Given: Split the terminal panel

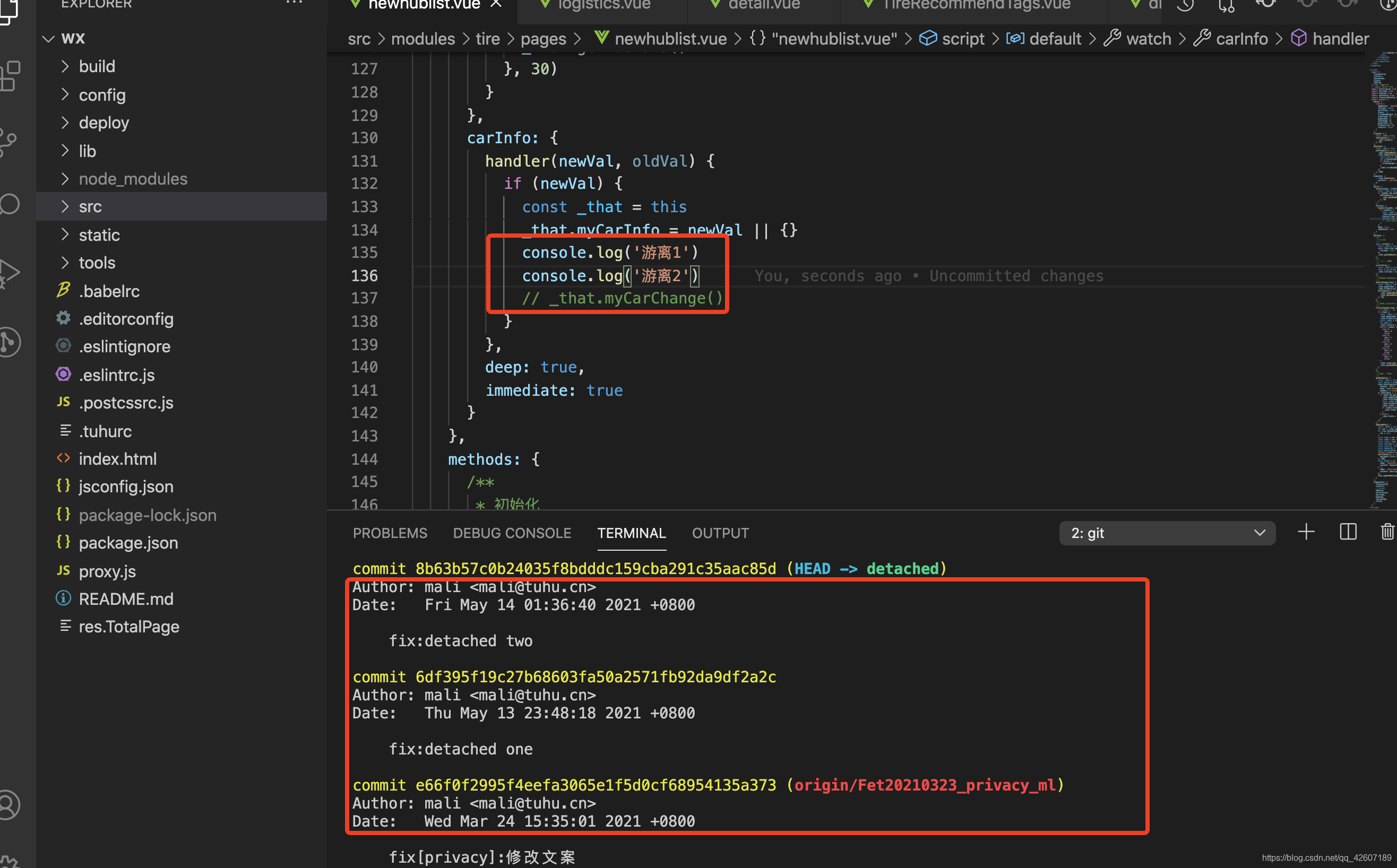Looking at the screenshot, I should (1348, 532).
